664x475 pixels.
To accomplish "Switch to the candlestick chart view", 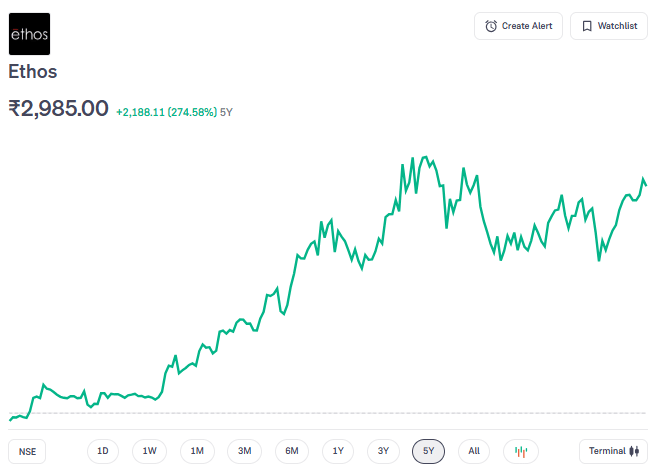I will [x=520, y=451].
